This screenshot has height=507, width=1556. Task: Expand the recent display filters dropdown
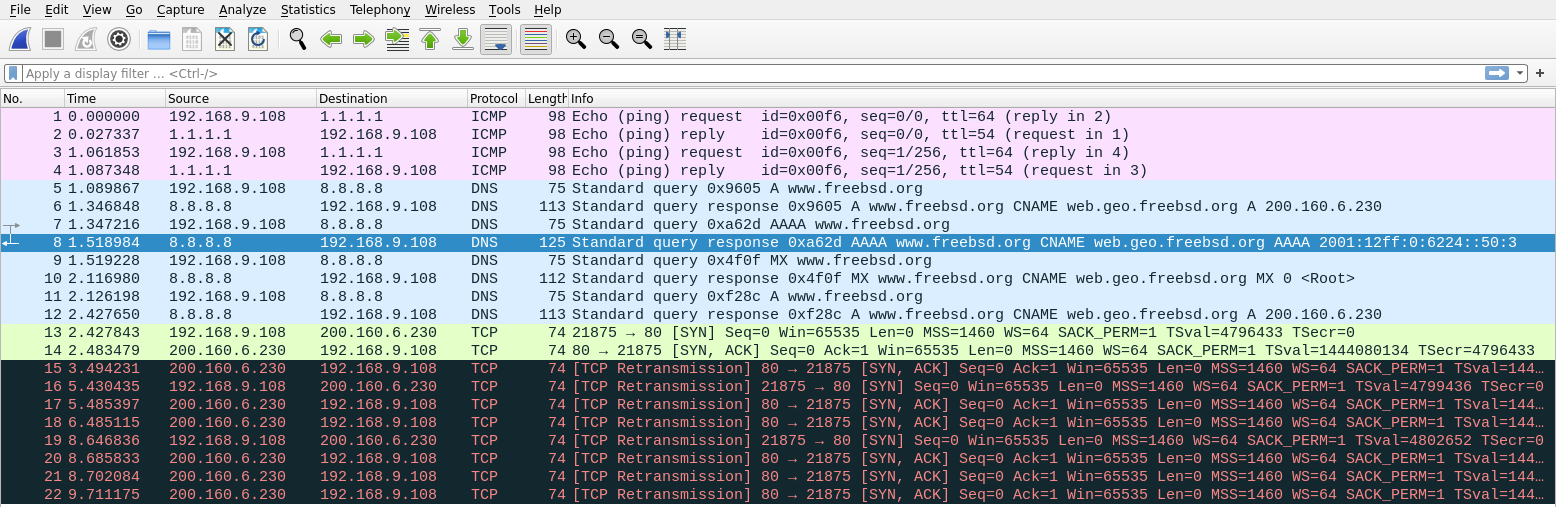coord(1521,73)
